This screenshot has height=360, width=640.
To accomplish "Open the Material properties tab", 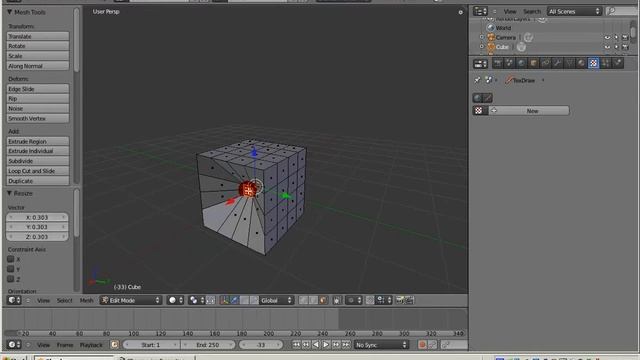I will (581, 63).
